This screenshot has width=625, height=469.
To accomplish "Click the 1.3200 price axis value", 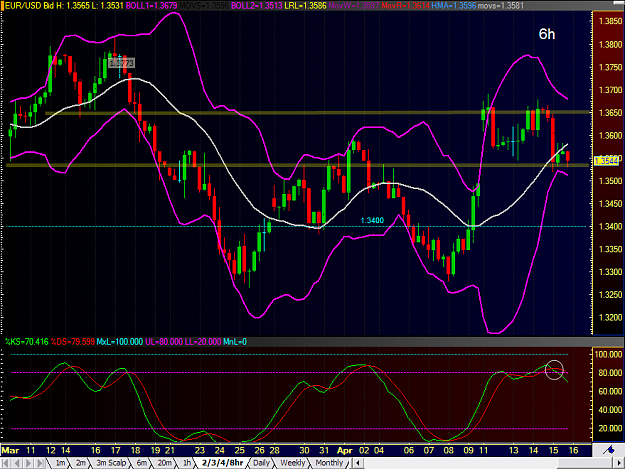I will (x=610, y=318).
